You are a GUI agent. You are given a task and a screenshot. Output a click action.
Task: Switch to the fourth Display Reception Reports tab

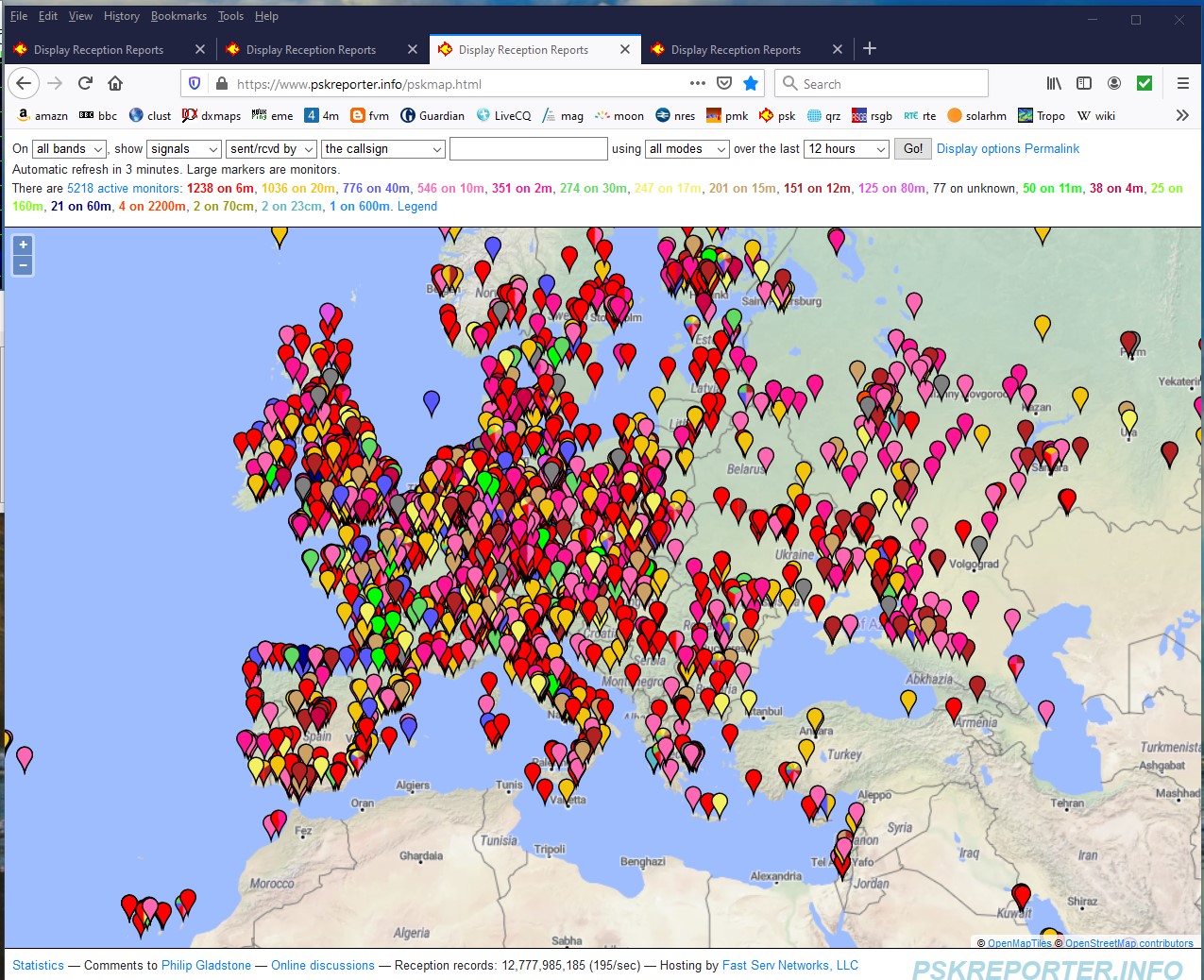[736, 49]
